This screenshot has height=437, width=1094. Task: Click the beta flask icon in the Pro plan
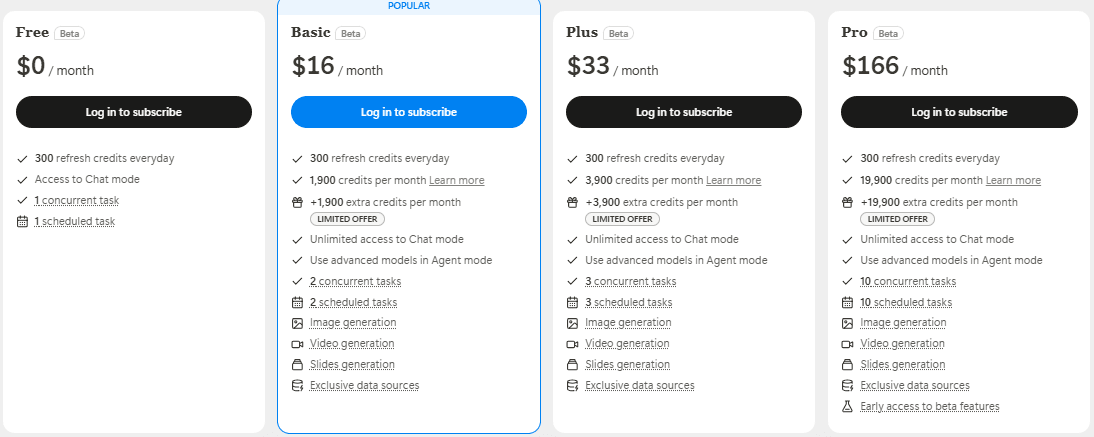847,407
